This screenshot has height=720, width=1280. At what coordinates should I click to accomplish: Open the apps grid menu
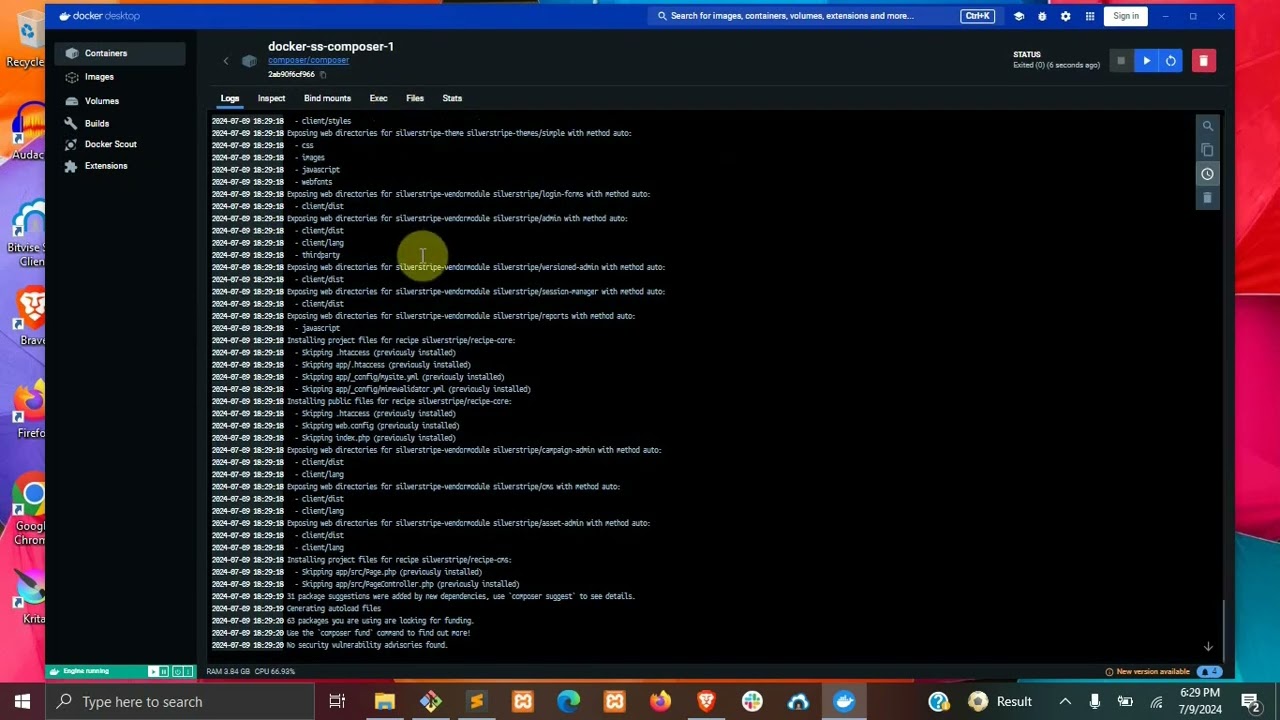pyautogui.click(x=1089, y=16)
